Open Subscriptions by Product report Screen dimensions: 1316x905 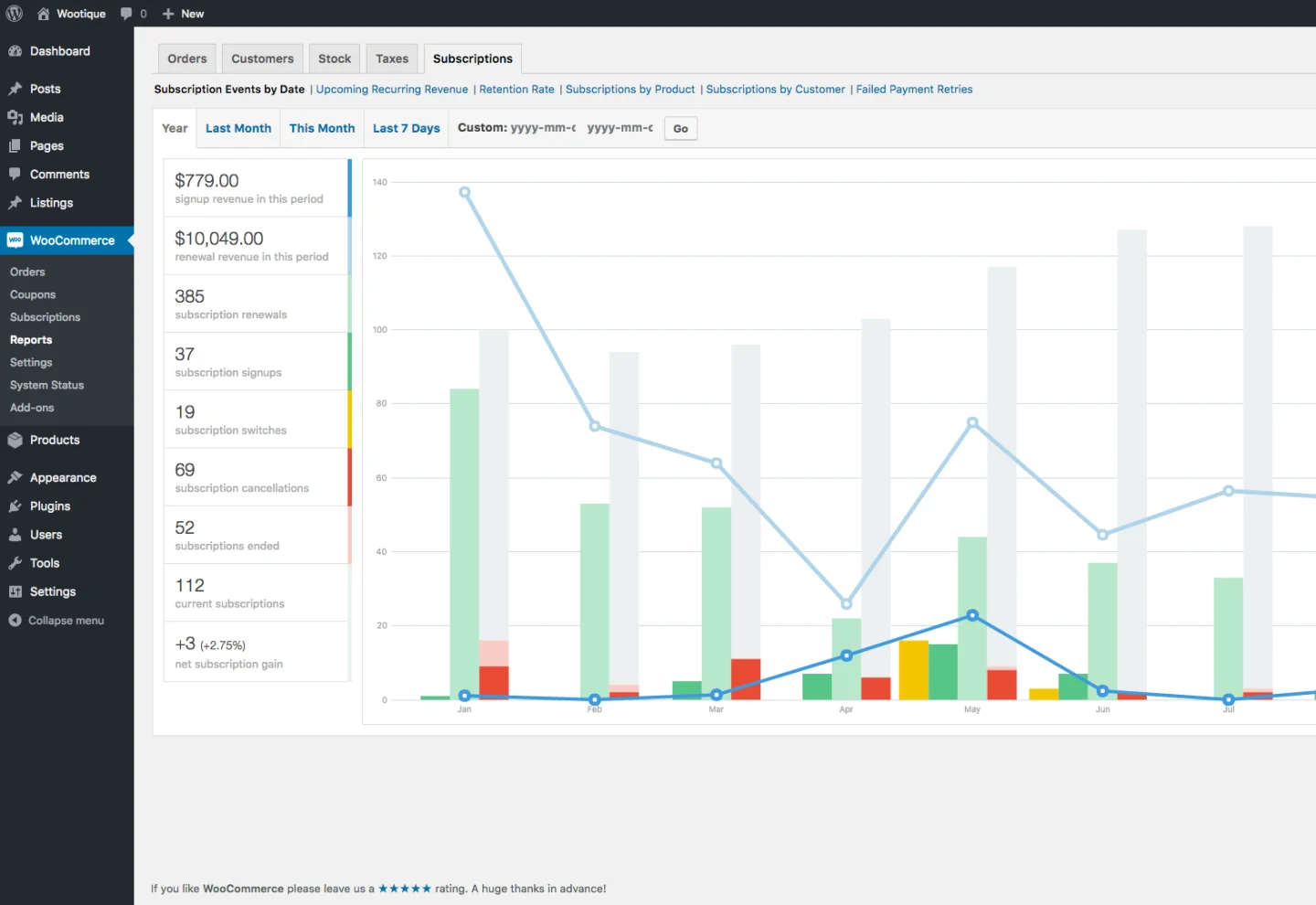[x=631, y=89]
